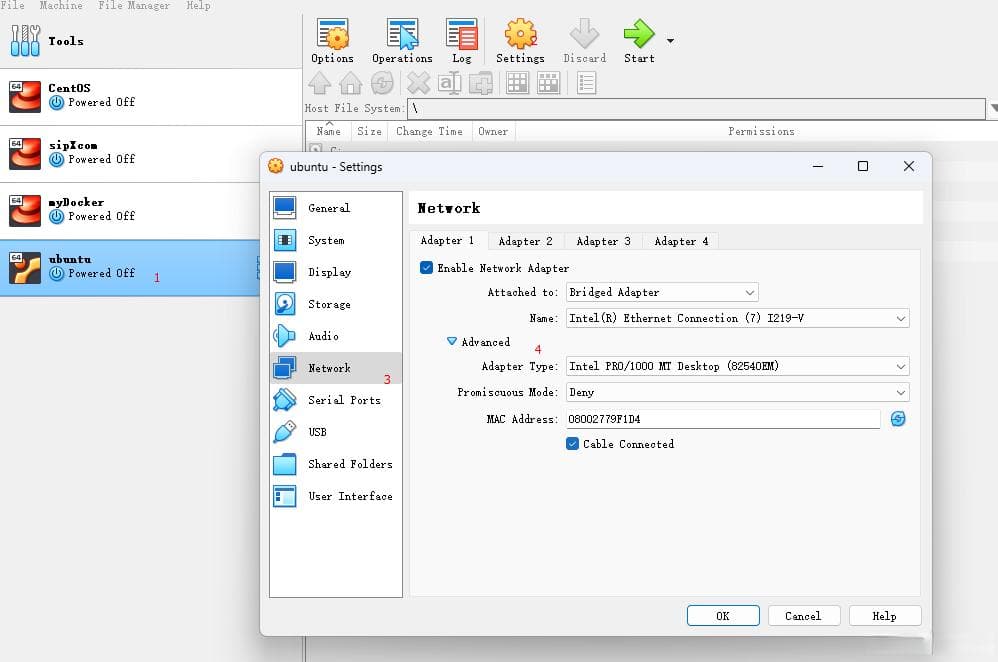This screenshot has height=662, width=998.
Task: Open the Start button dropdown arrow
Action: (x=670, y=41)
